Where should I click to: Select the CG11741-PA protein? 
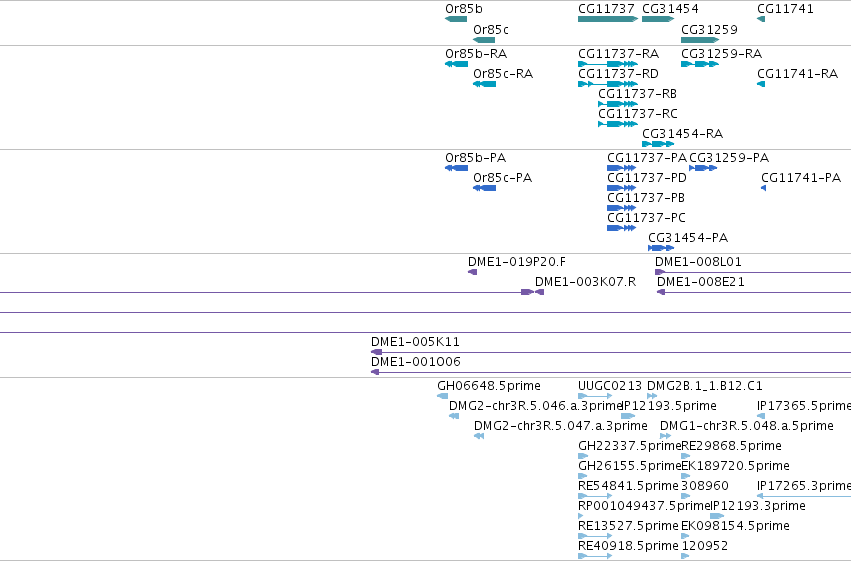[764, 188]
